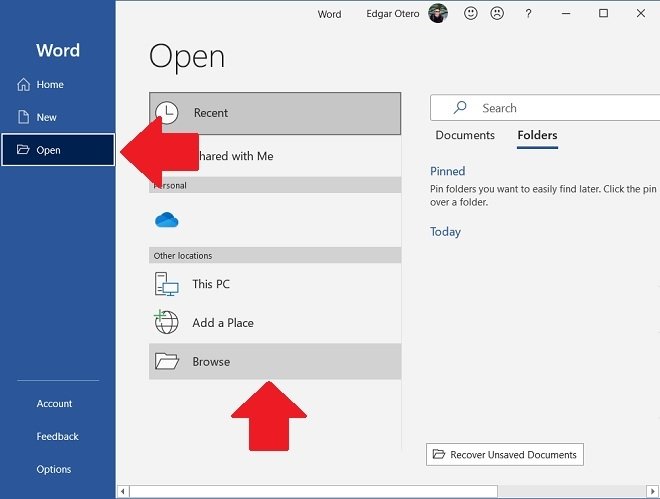Open the OneDrive cloud location
The image size is (660, 499).
tap(167, 220)
